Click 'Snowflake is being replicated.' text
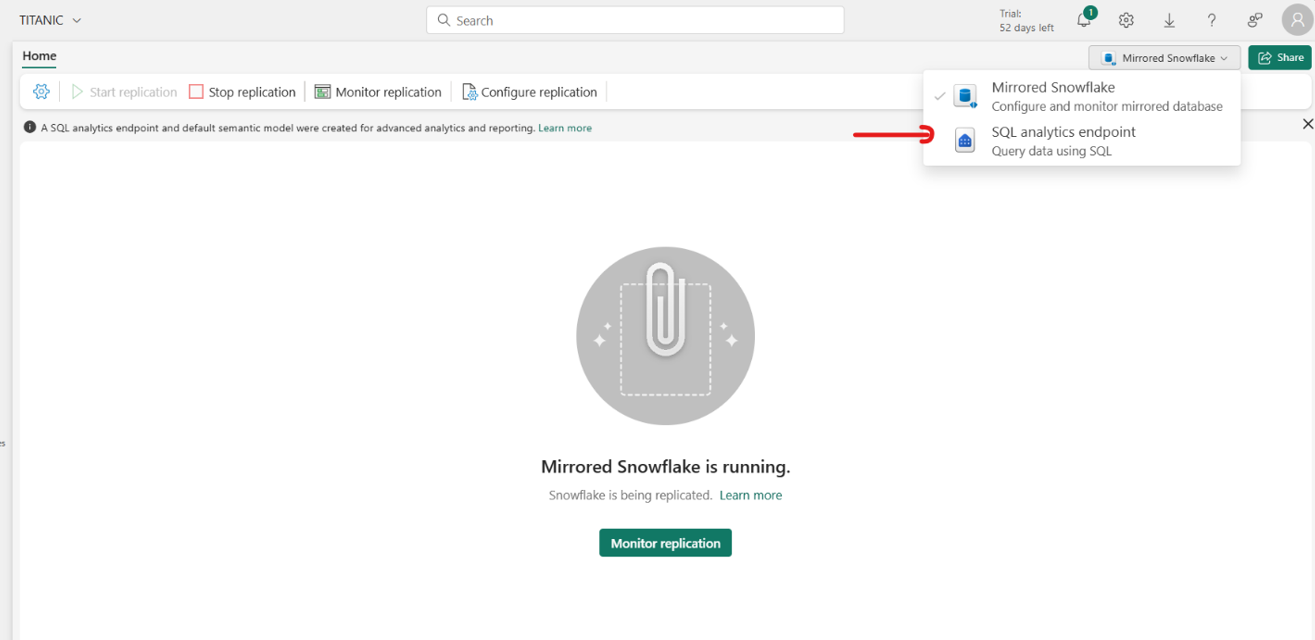Screen dimensions: 1315x640 point(630,495)
